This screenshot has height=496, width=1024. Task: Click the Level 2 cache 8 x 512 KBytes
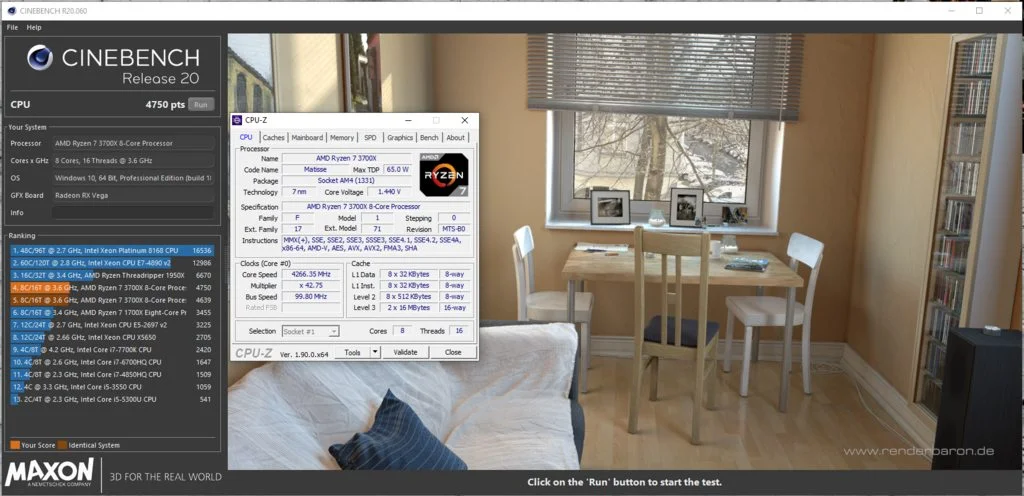click(409, 296)
